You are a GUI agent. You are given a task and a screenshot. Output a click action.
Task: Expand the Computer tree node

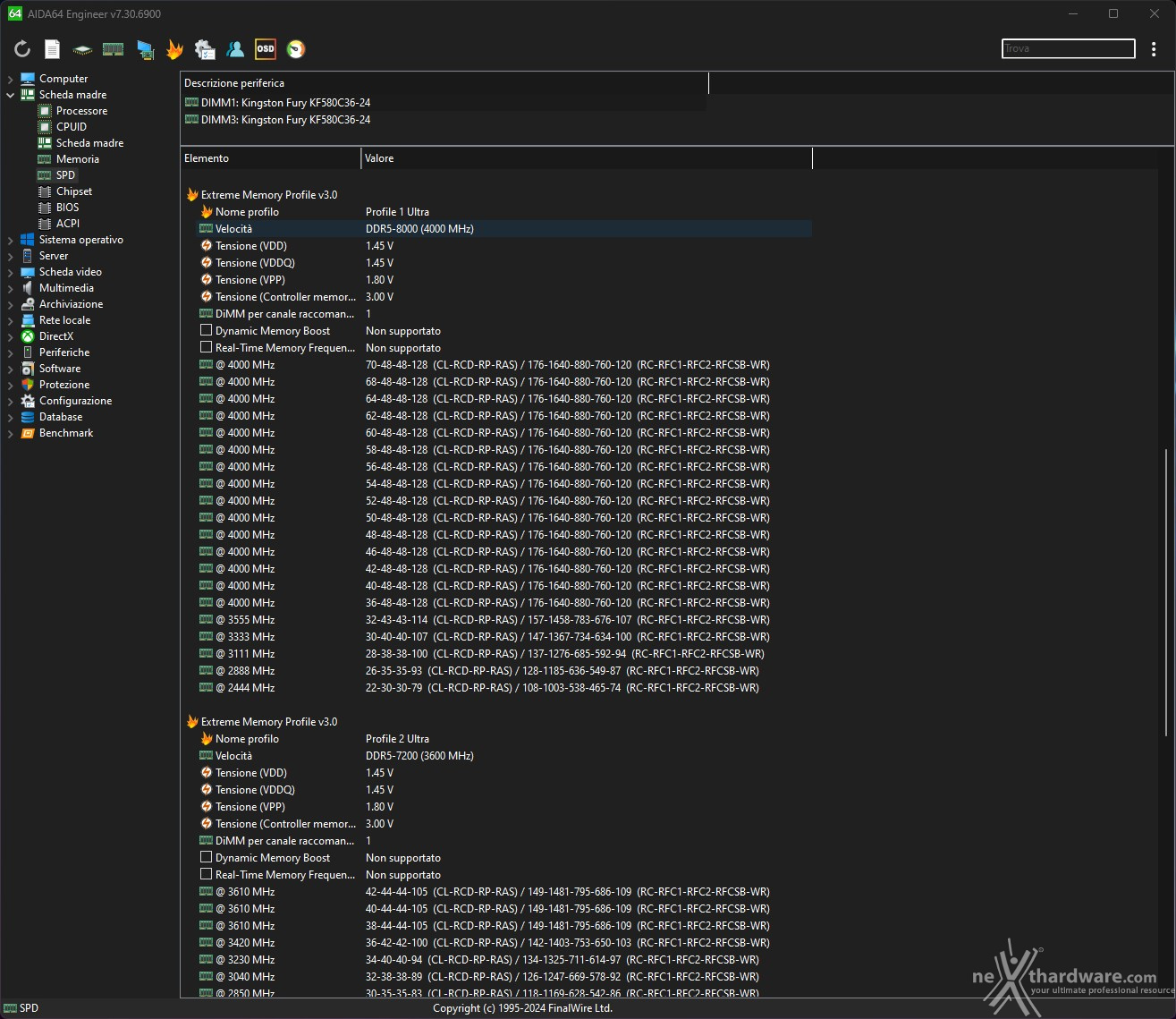(10, 79)
